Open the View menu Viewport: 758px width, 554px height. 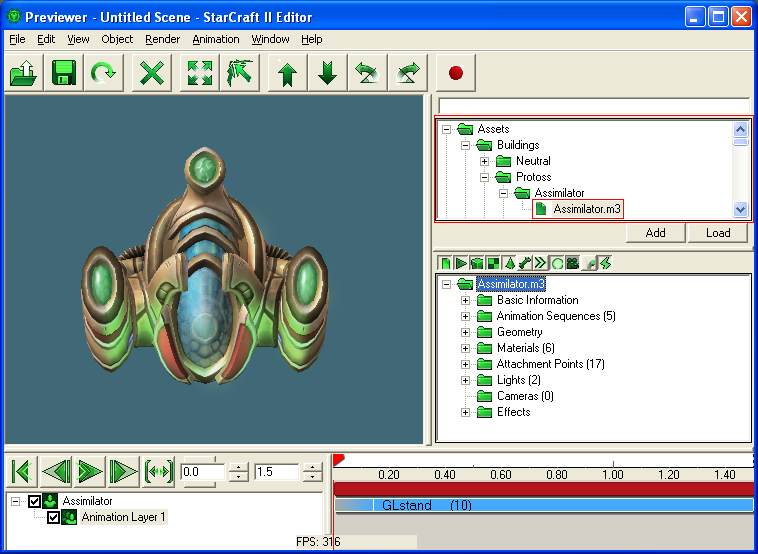[x=78, y=39]
